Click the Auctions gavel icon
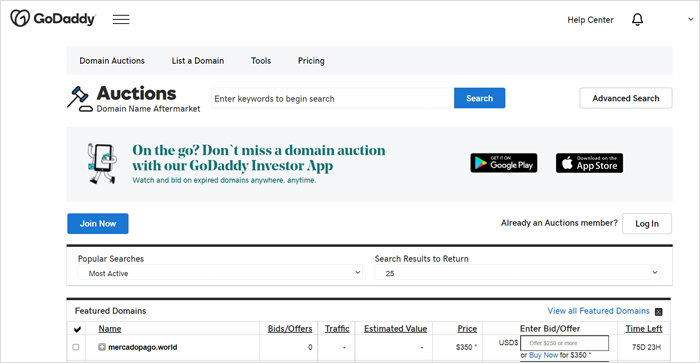Screen dimensions: 700x363 [79, 99]
